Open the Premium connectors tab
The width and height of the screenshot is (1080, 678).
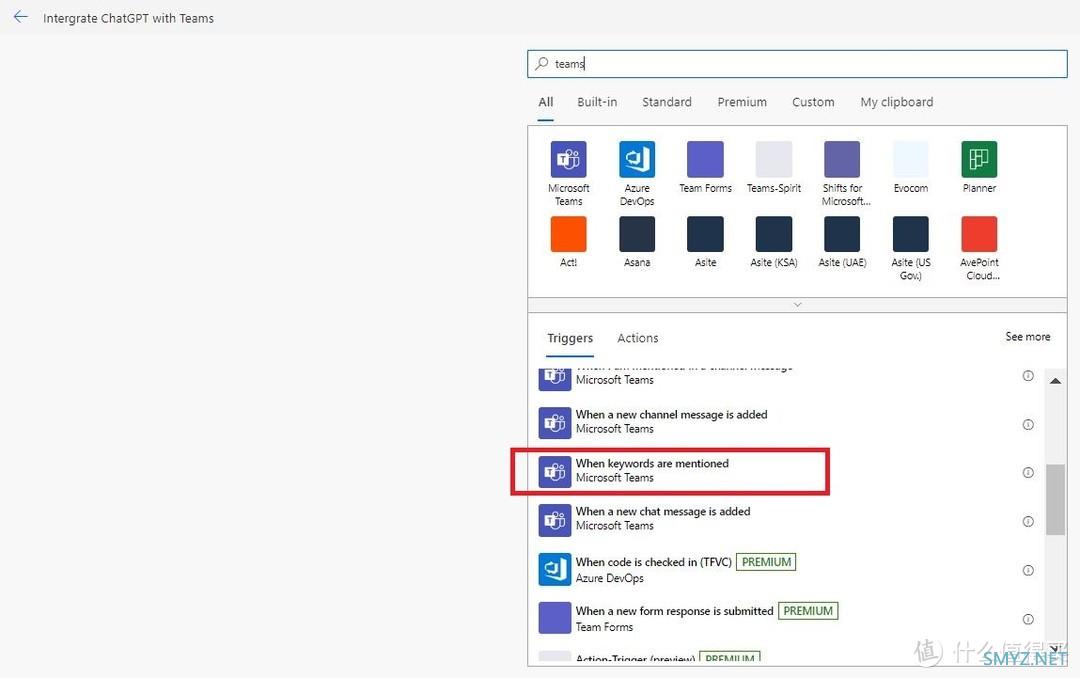[x=742, y=102]
